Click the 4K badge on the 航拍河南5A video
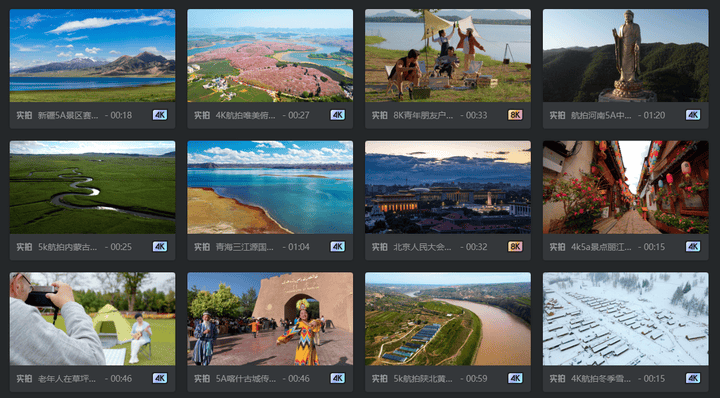This screenshot has height=398, width=720. click(693, 115)
